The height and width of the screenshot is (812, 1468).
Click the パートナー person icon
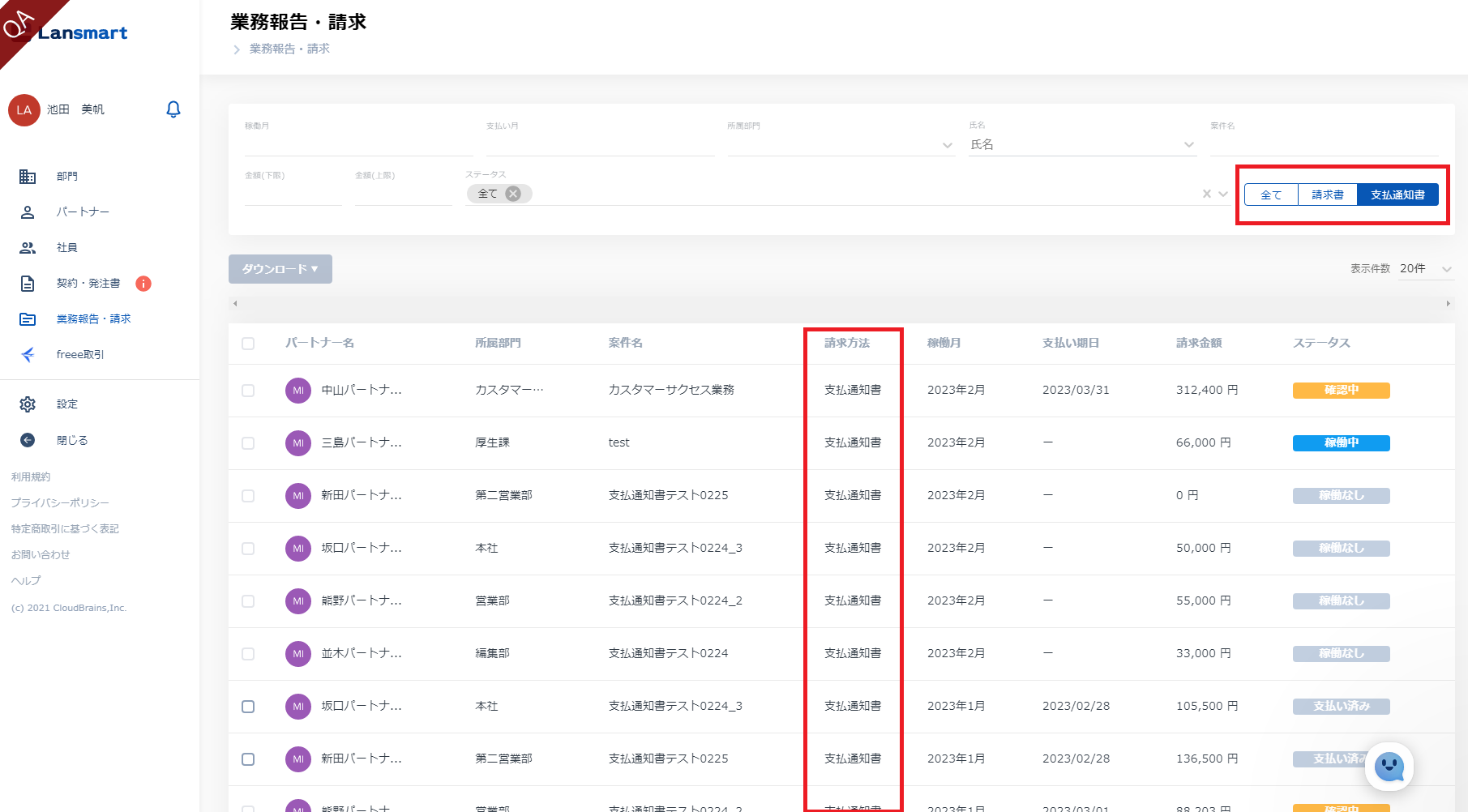28,212
